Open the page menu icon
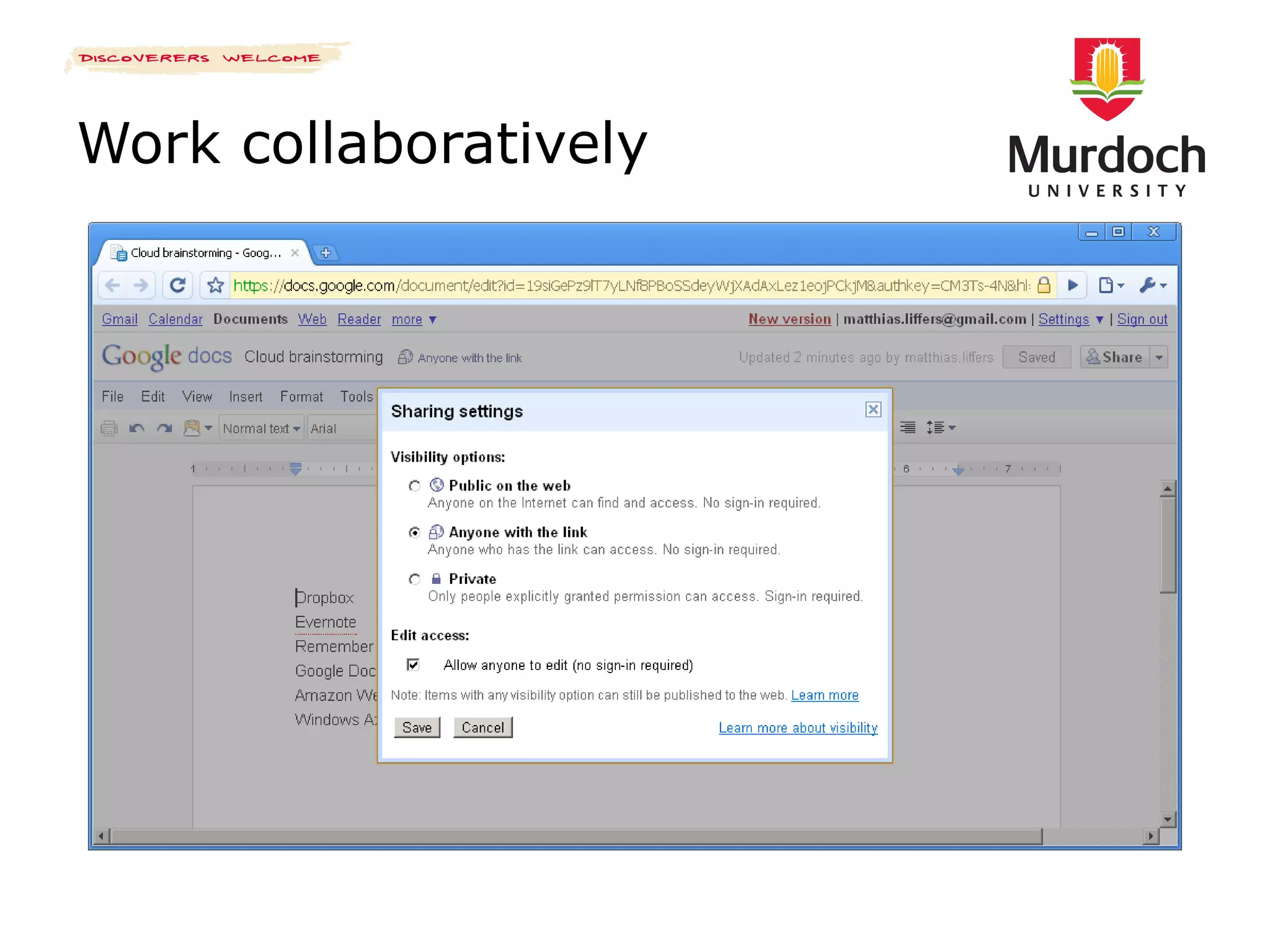 tap(1111, 285)
